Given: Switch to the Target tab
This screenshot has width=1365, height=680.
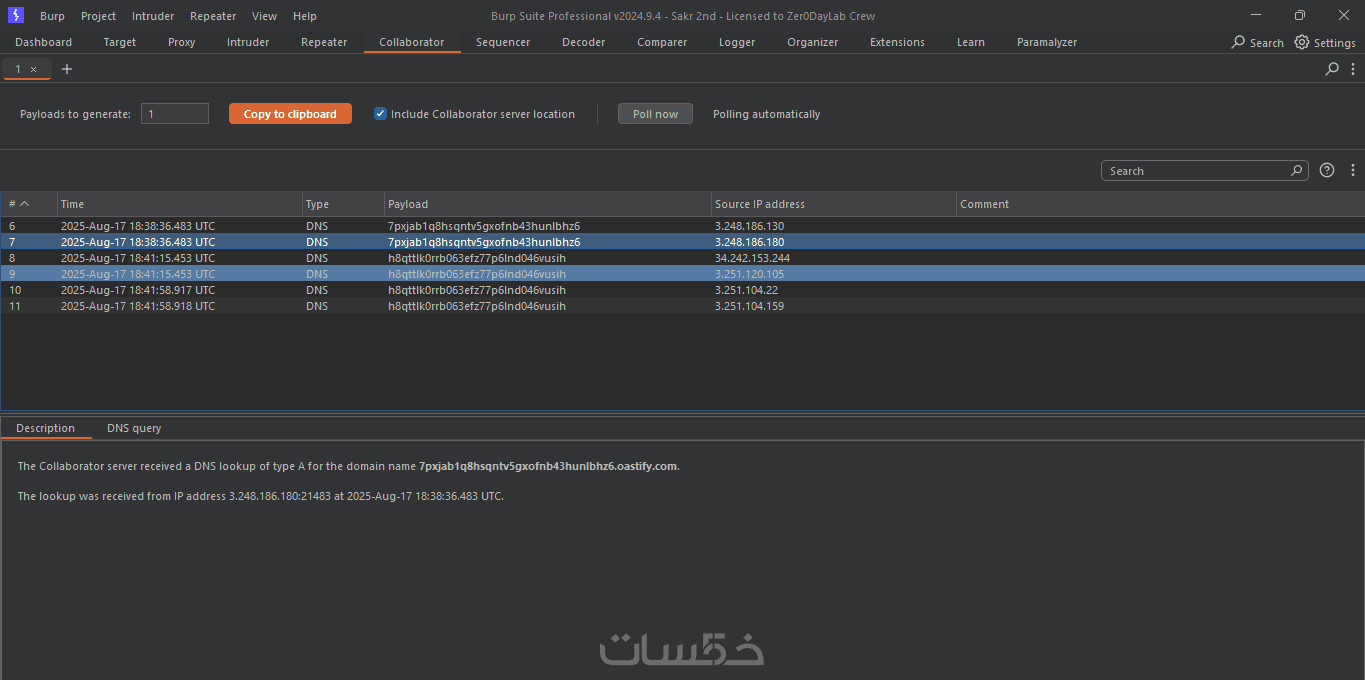Looking at the screenshot, I should click(x=120, y=42).
